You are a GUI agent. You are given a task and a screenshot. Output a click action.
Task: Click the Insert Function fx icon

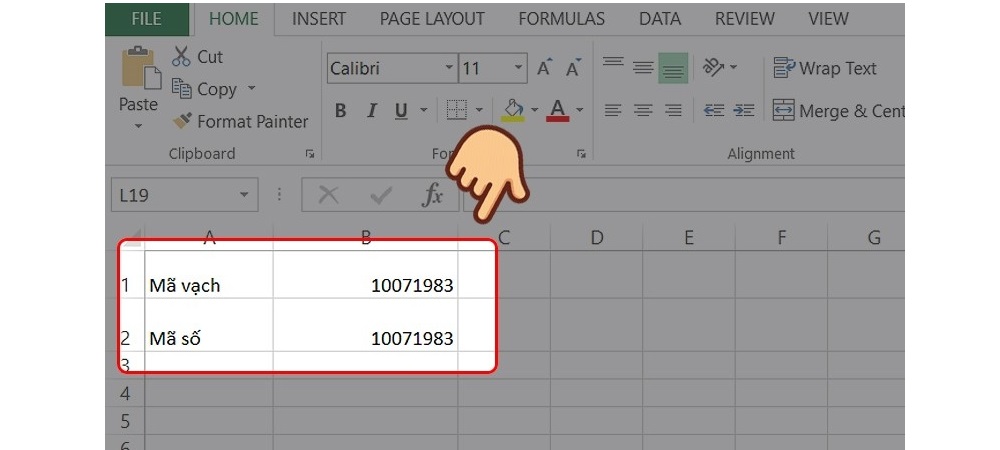tap(432, 195)
